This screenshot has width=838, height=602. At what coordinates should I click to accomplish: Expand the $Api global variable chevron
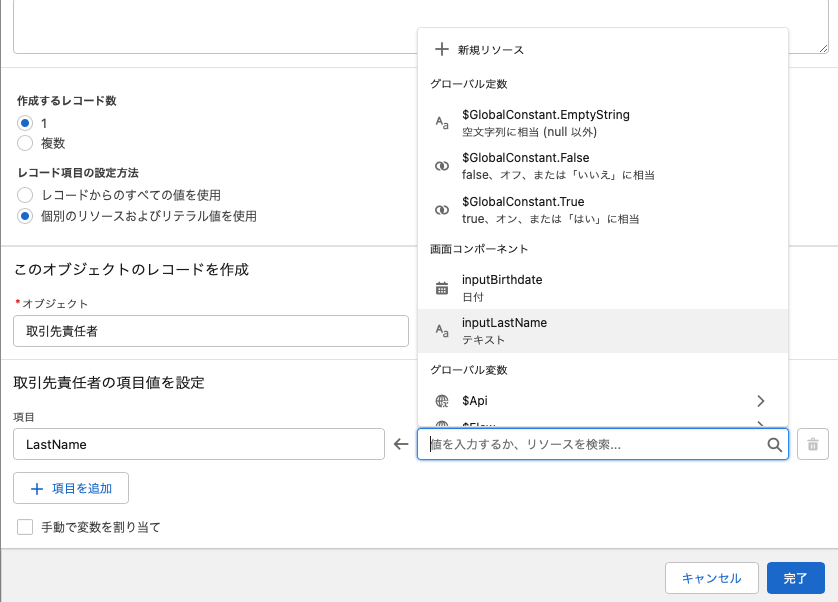tap(761, 401)
